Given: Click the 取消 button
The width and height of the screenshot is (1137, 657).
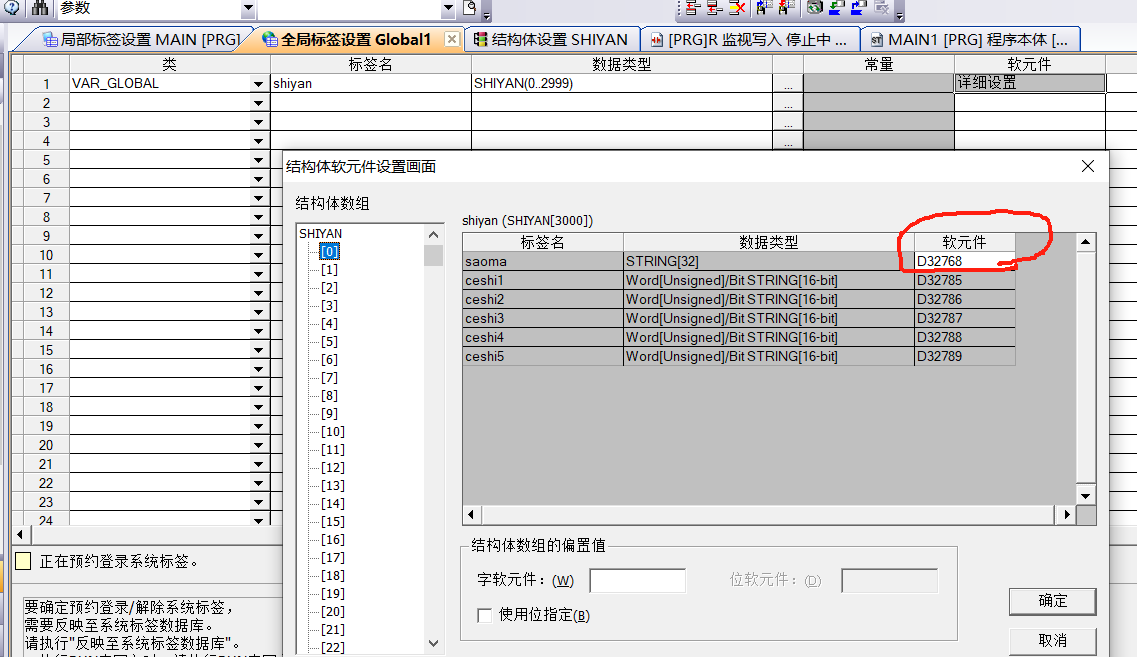Looking at the screenshot, I should 1052,640.
